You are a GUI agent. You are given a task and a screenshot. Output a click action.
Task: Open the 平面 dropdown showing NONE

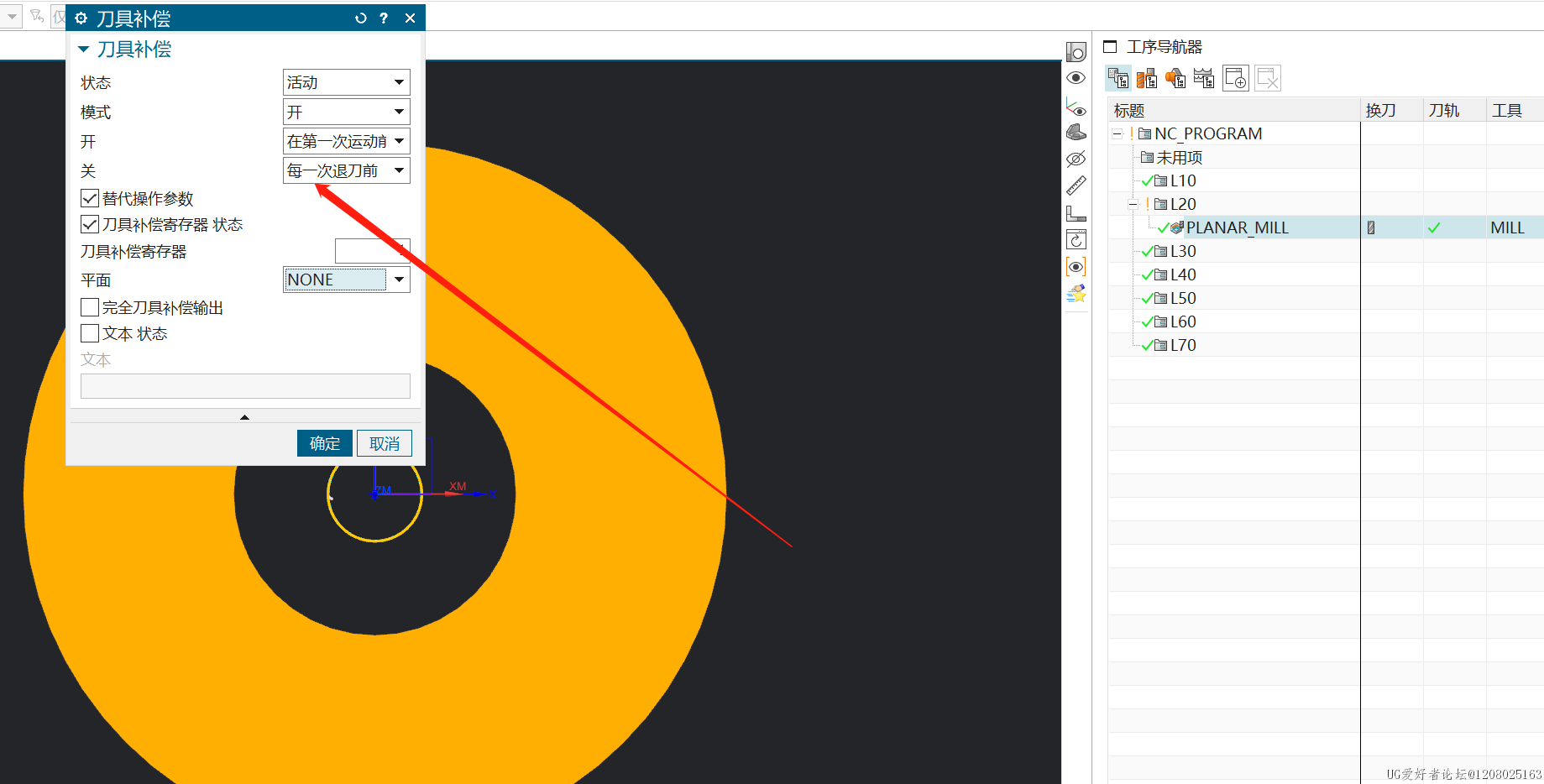point(346,280)
